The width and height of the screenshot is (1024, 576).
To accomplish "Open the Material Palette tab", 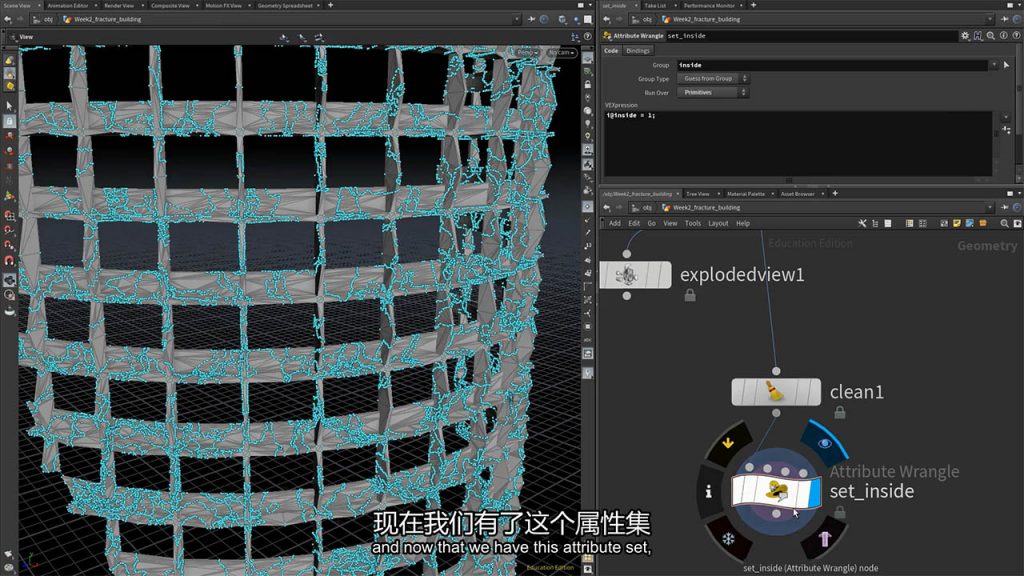I will pyautogui.click(x=746, y=194).
